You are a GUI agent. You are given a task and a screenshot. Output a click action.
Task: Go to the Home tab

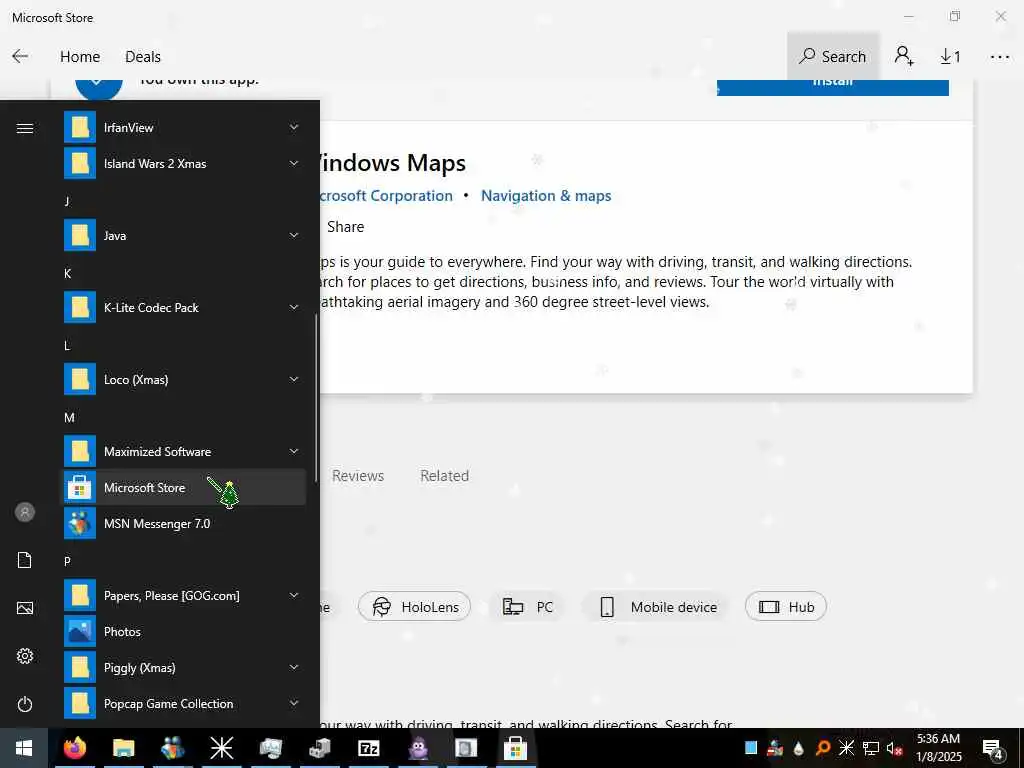tap(80, 57)
